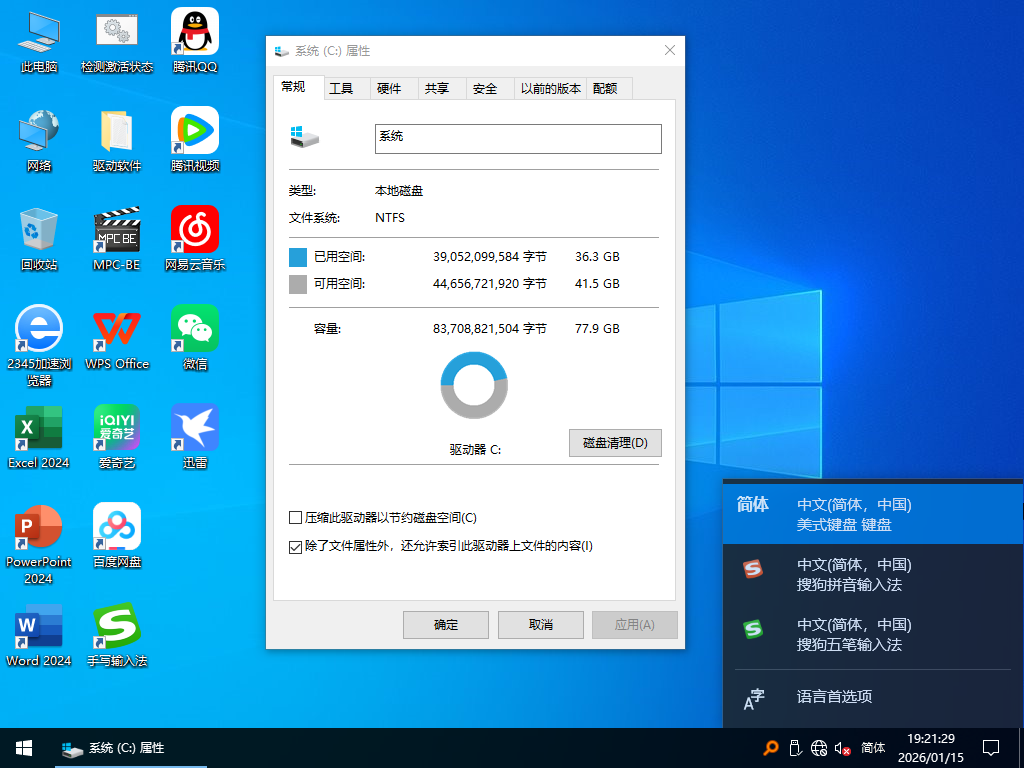Switch to the 工具 (Tools) tab
Viewport: 1024px width, 768px height.
point(342,89)
